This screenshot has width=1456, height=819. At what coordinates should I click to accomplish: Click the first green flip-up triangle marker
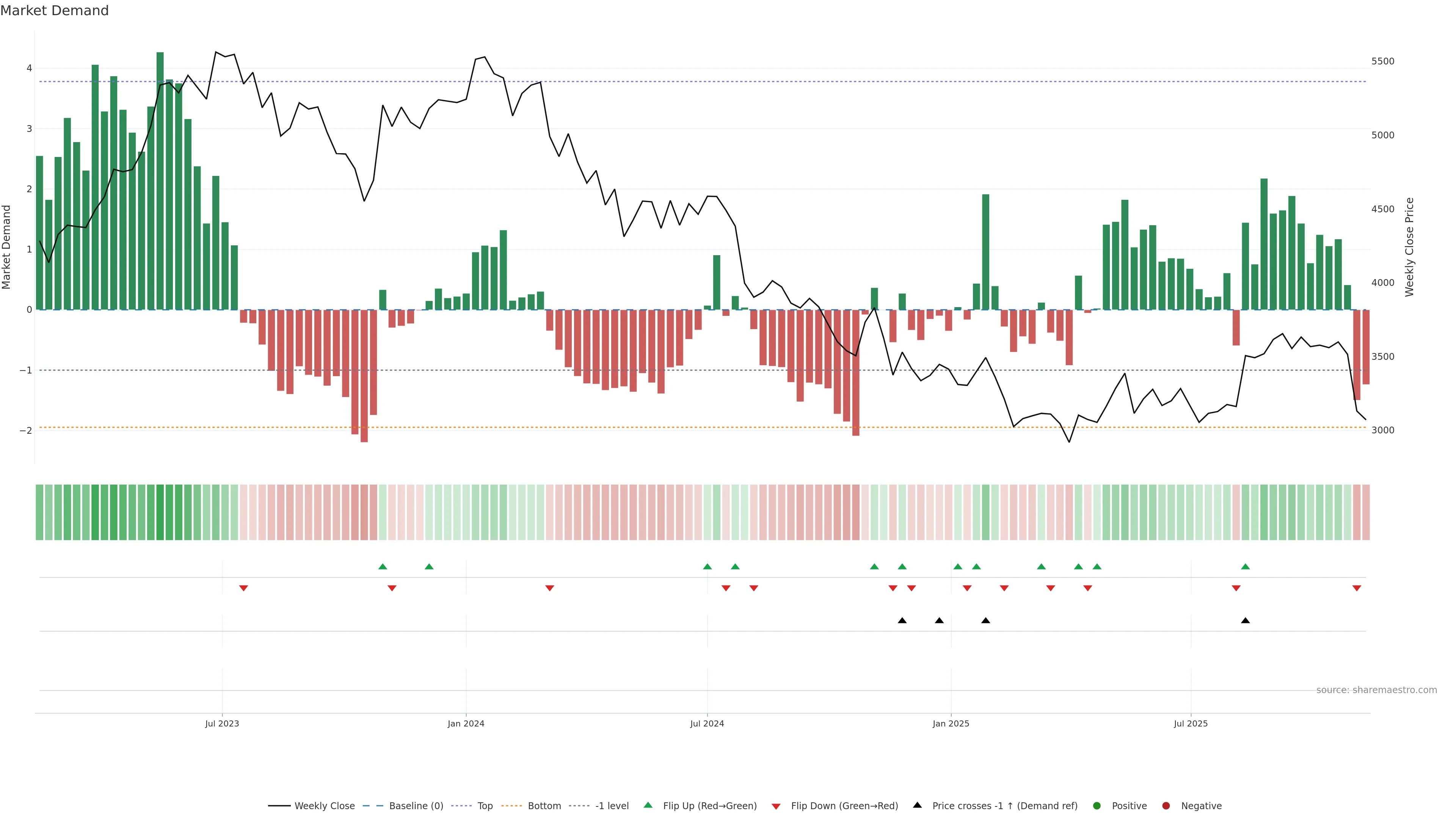(383, 566)
